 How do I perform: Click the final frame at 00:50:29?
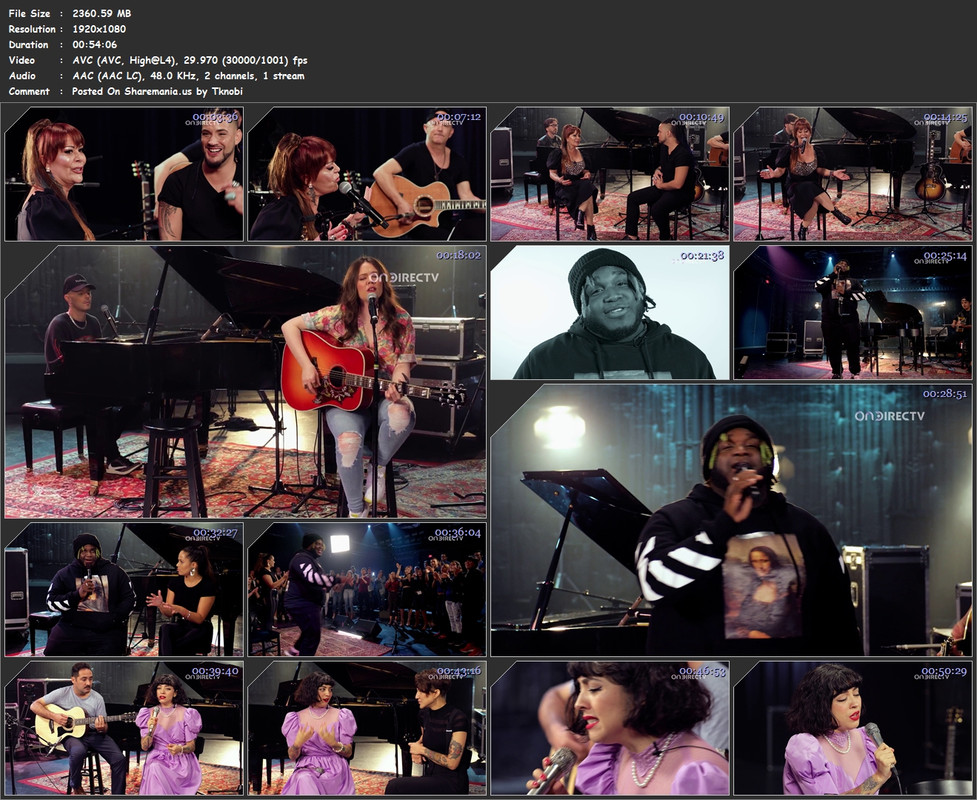(853, 728)
